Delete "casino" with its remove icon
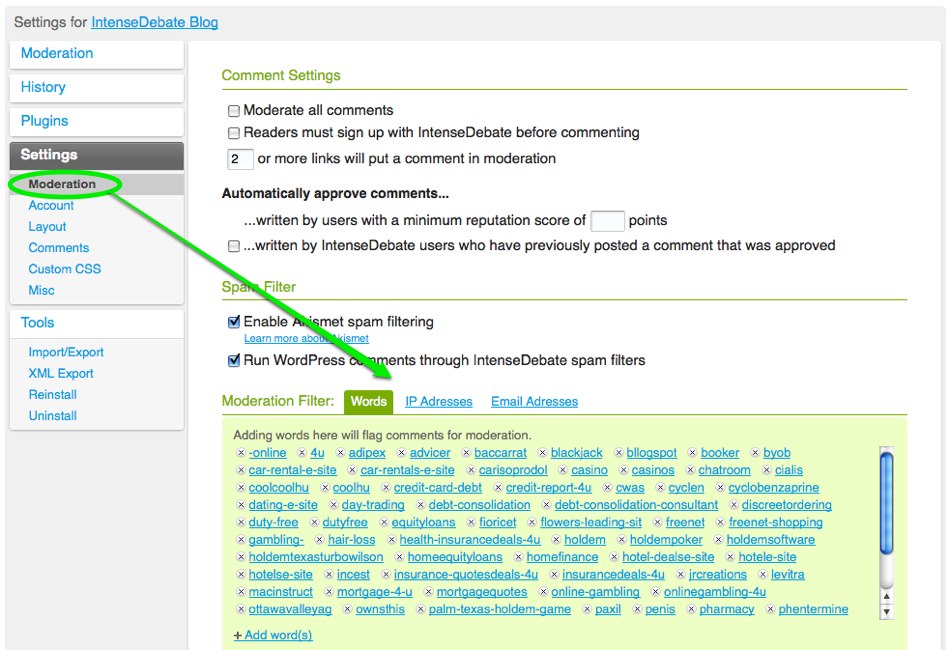This screenshot has width=949, height=650. click(x=564, y=470)
